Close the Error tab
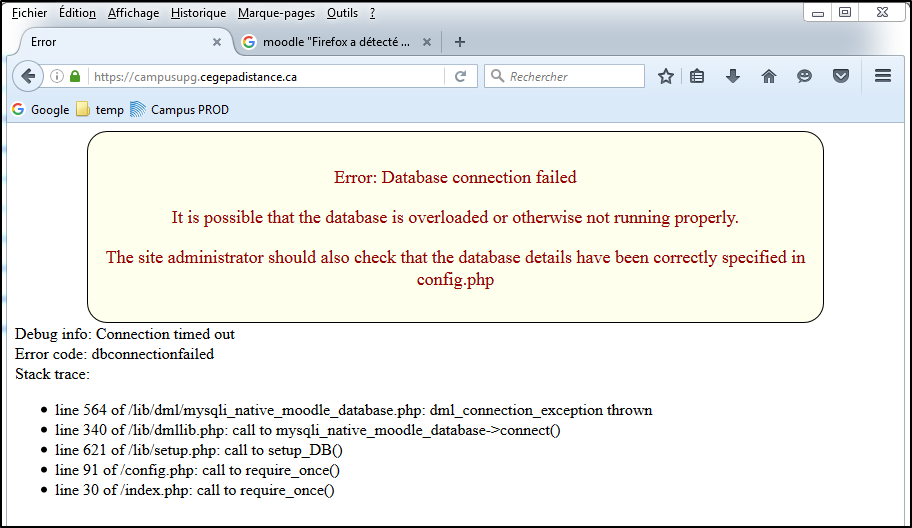The image size is (912, 528). tap(217, 42)
